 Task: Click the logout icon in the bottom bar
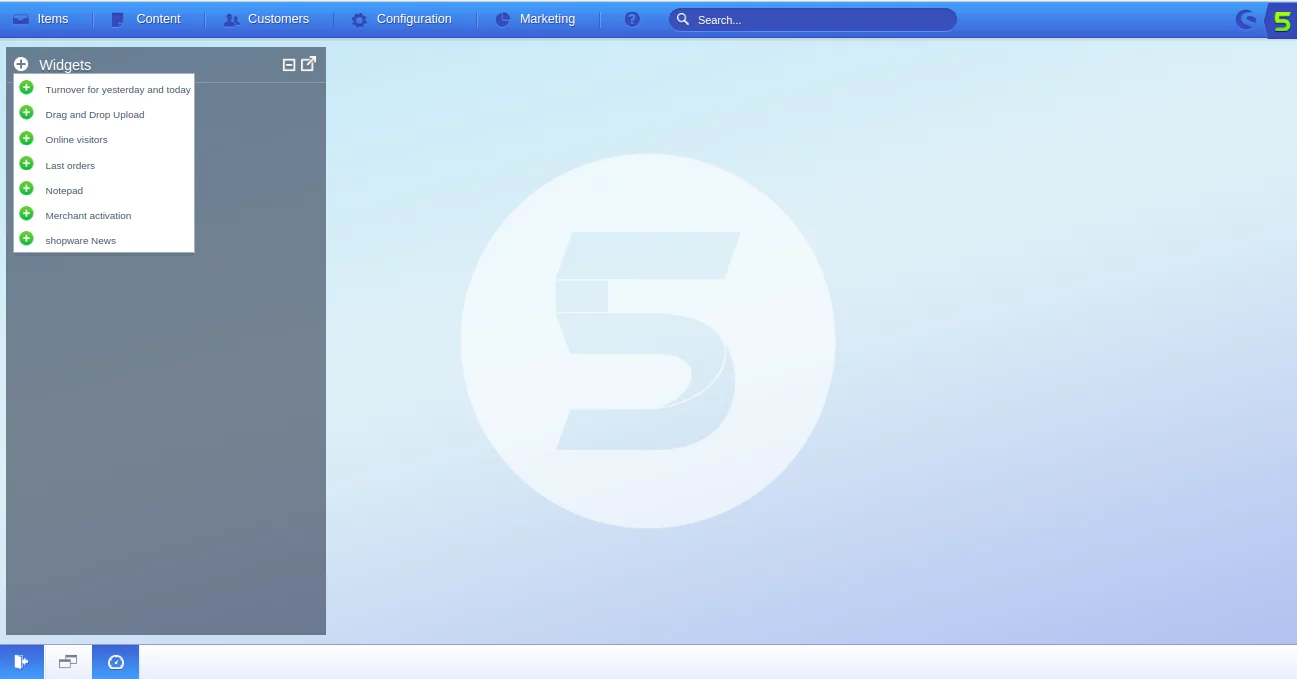(x=21, y=662)
